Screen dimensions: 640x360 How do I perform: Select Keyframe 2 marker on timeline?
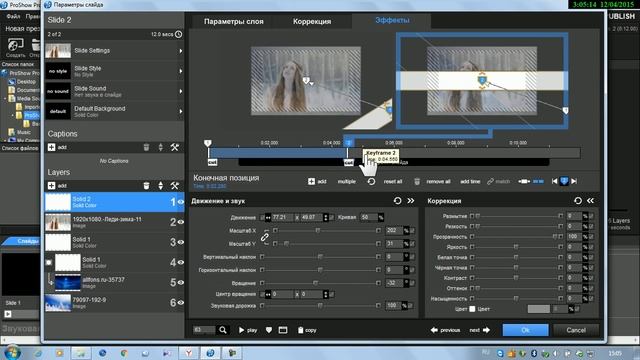[x=348, y=142]
